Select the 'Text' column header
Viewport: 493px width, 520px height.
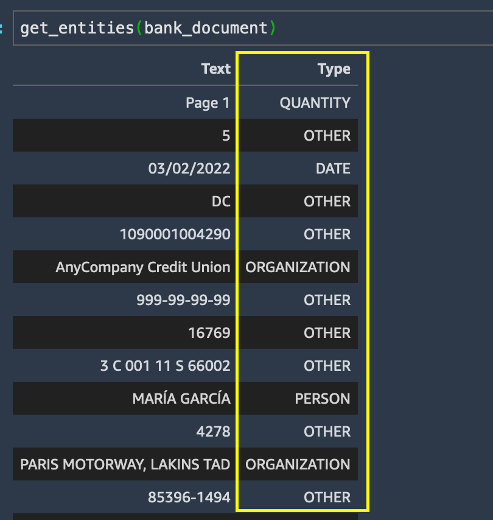coord(216,69)
